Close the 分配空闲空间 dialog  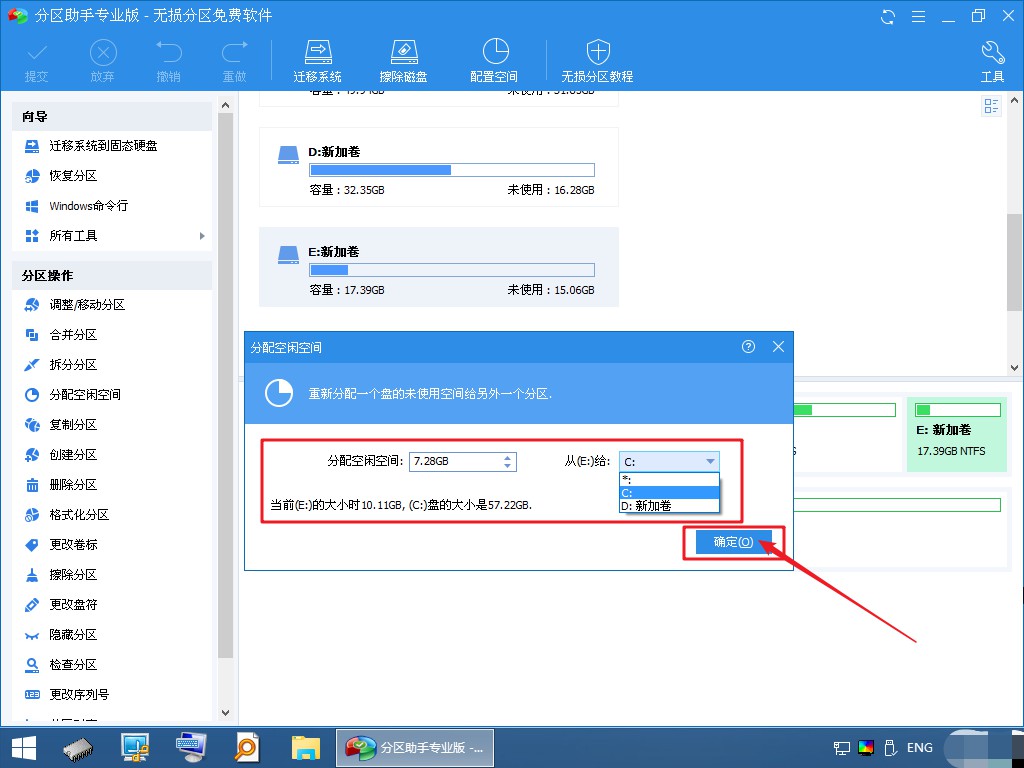click(x=778, y=347)
